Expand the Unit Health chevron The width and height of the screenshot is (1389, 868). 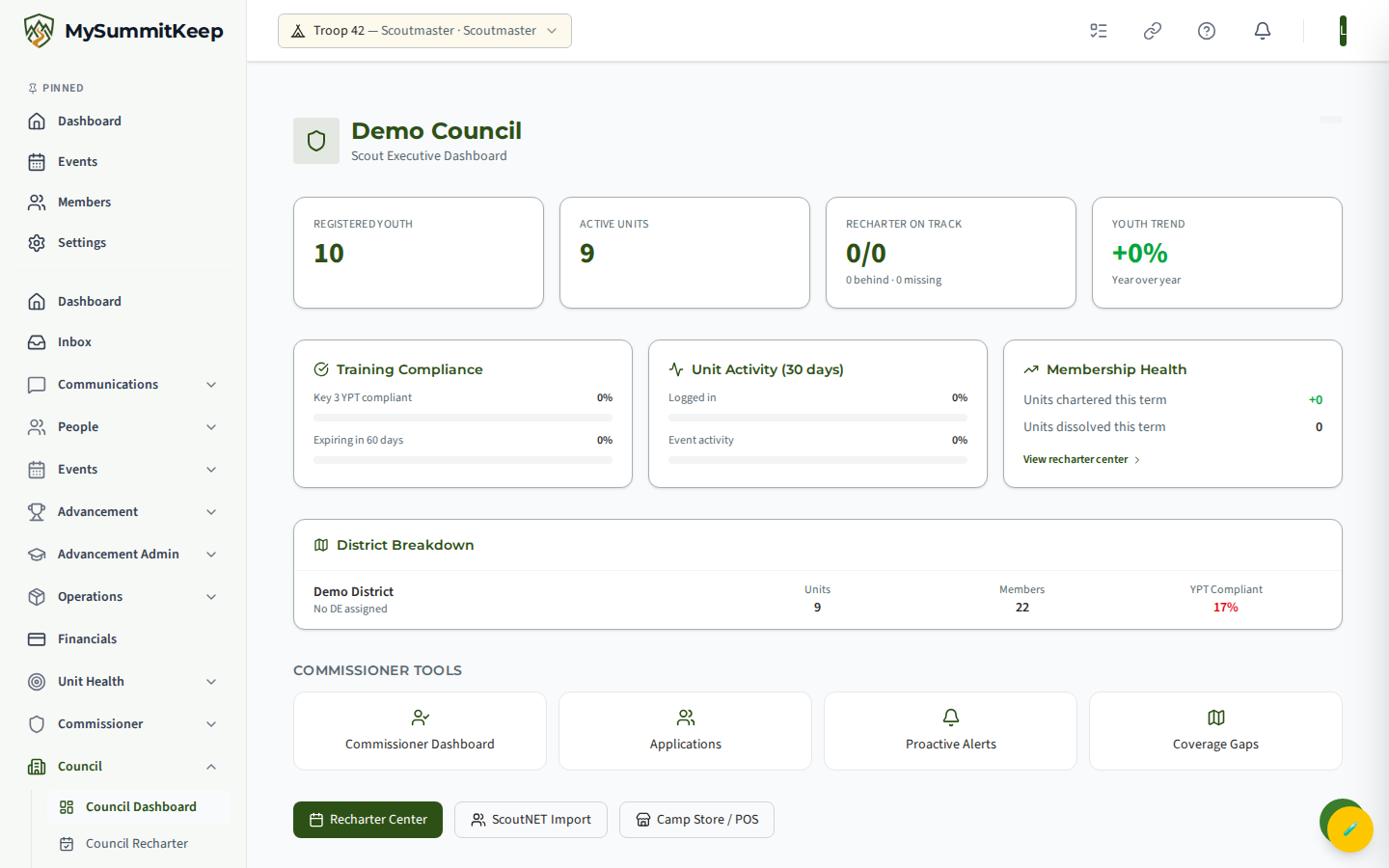pyautogui.click(x=211, y=682)
